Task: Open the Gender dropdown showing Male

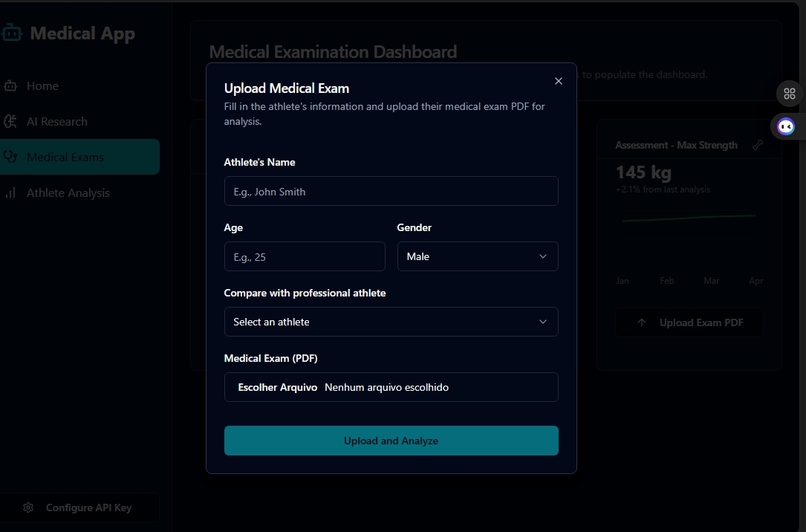Action: [x=478, y=256]
